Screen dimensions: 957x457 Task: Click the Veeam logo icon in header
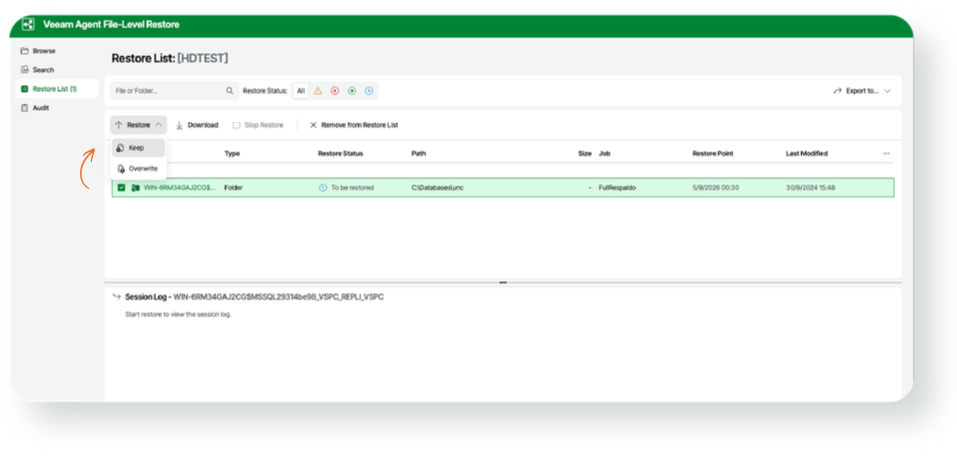28,24
